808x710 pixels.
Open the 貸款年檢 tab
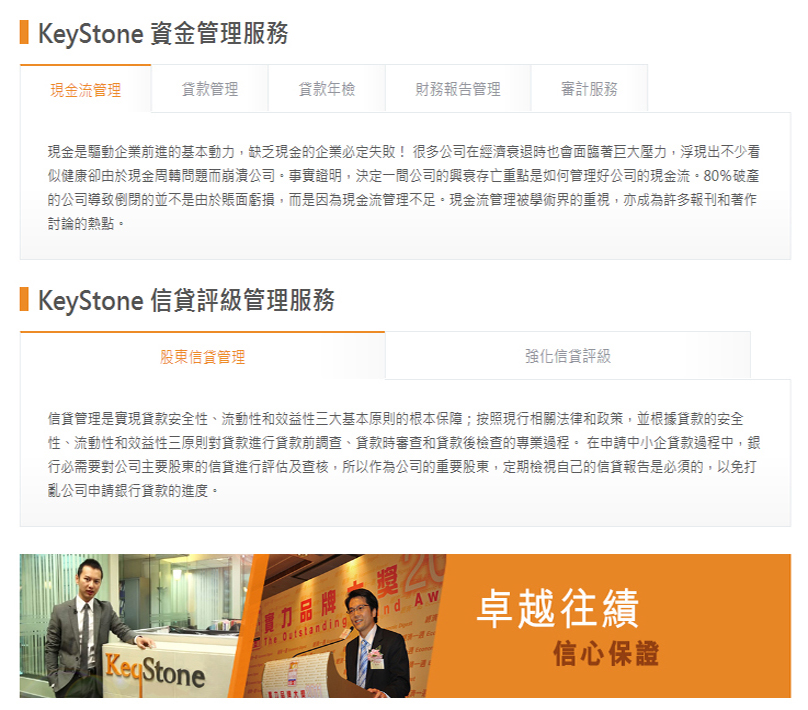click(327, 89)
